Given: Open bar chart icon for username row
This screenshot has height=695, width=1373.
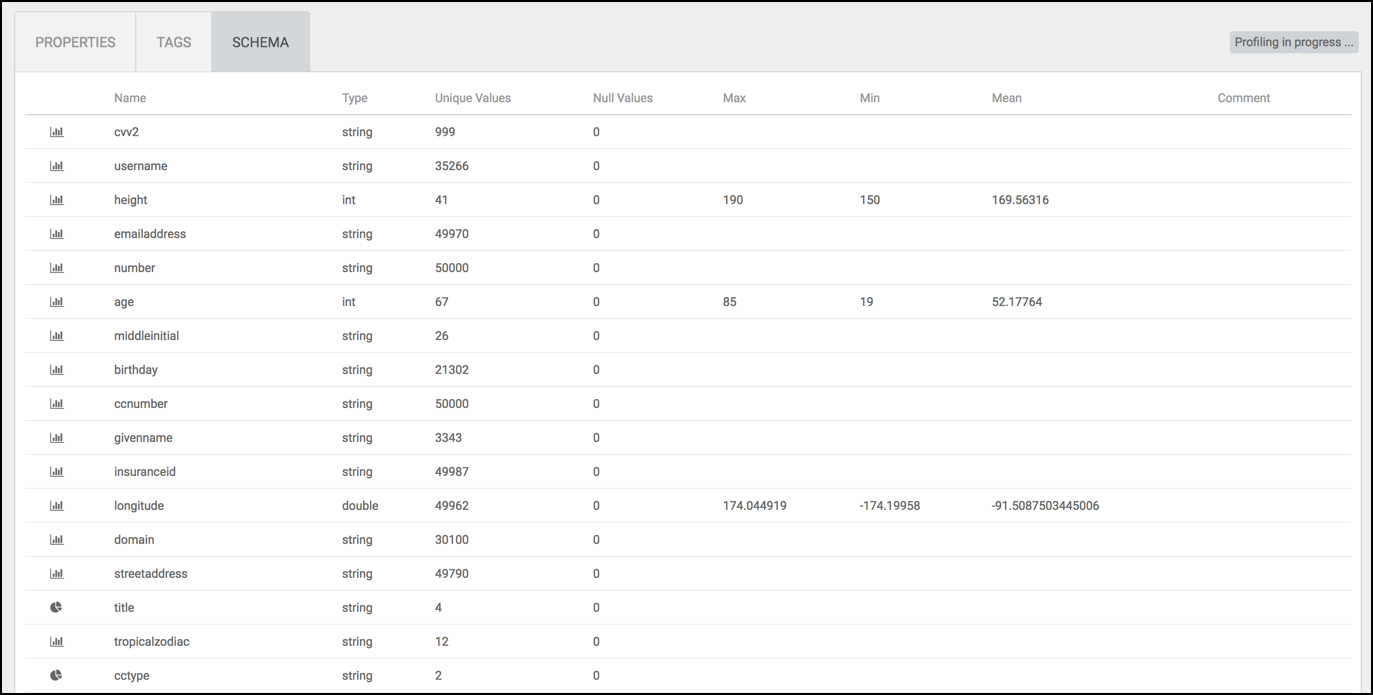Looking at the screenshot, I should 57,166.
